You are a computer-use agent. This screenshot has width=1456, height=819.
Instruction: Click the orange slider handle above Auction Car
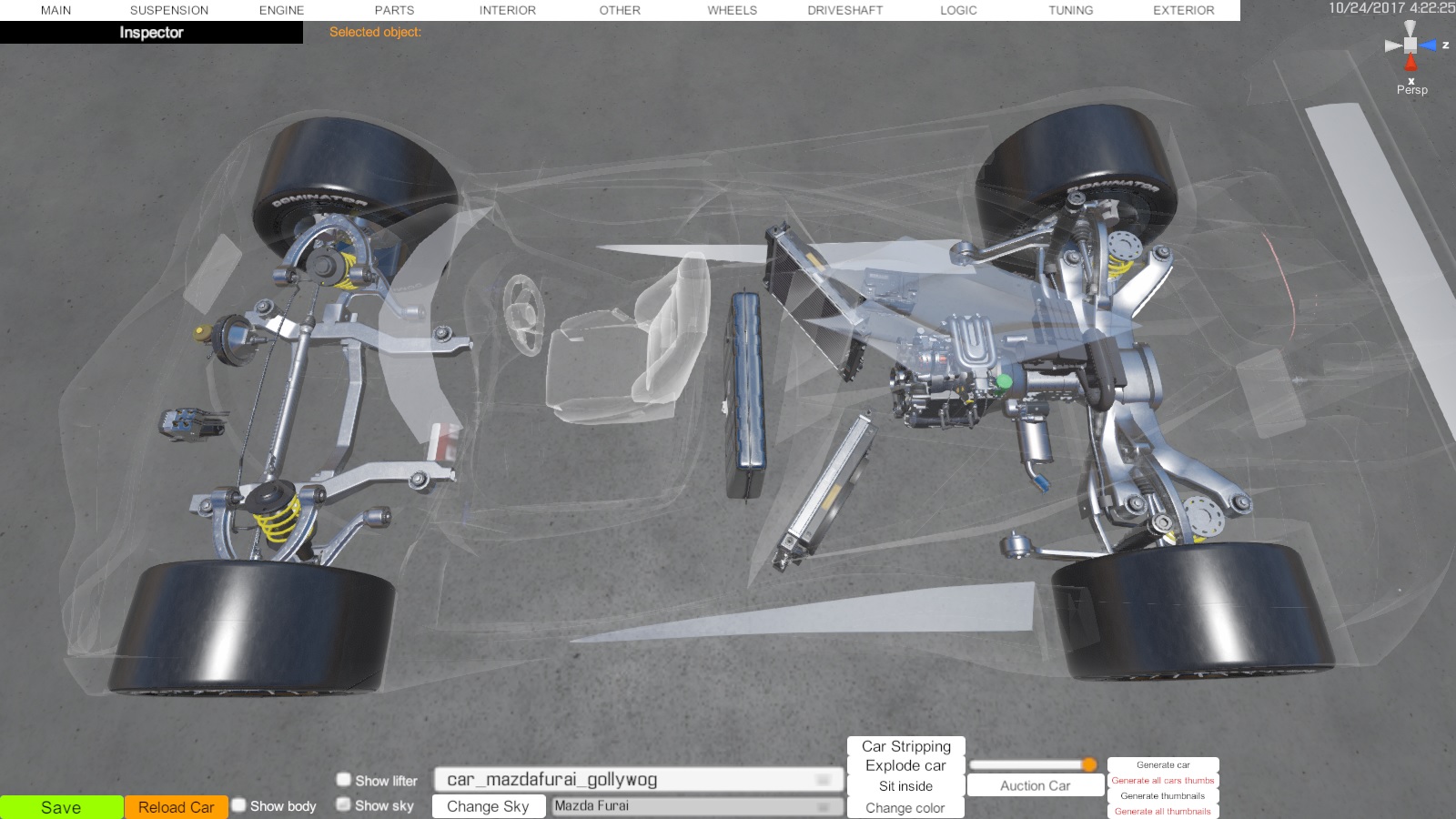point(1088,764)
